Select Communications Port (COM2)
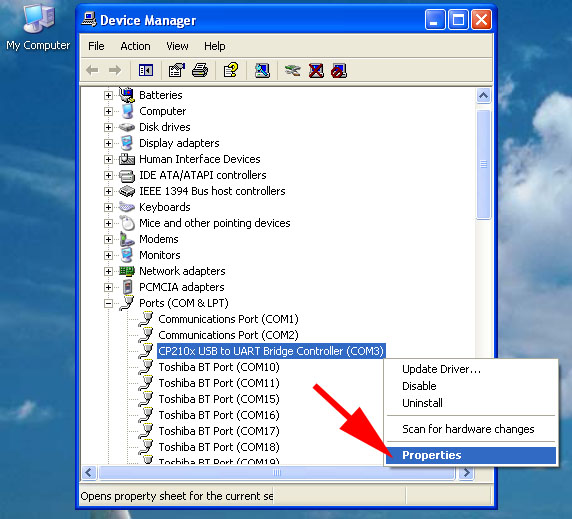Image resolution: width=572 pixels, height=519 pixels. pyautogui.click(x=228, y=335)
